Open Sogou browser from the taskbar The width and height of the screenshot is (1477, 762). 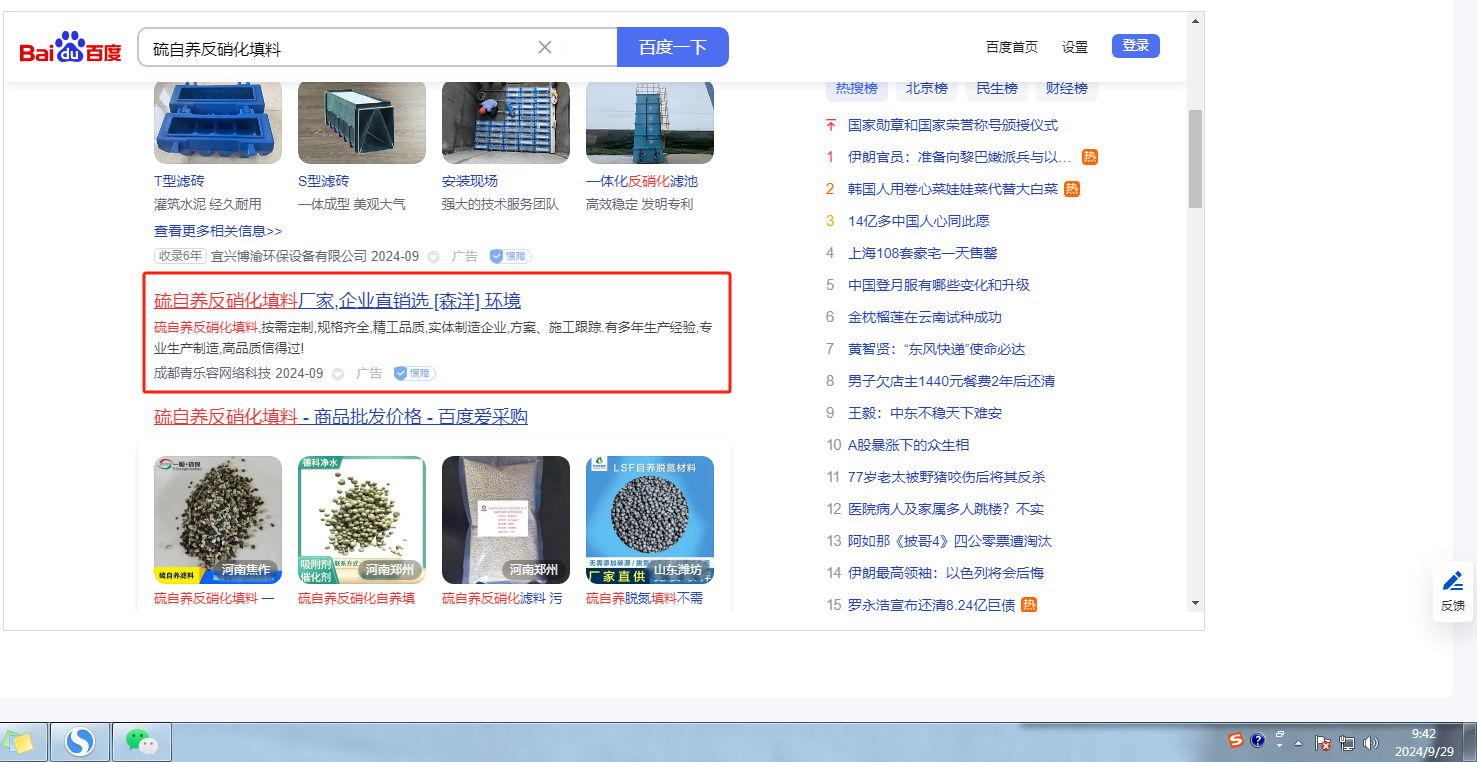tap(80, 741)
